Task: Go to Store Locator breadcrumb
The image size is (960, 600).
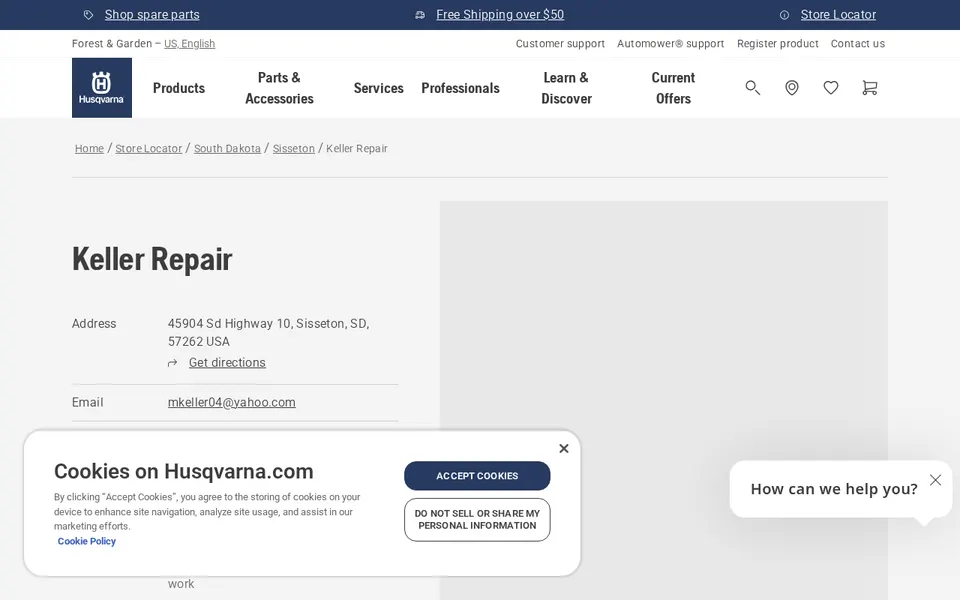Action: 149,148
